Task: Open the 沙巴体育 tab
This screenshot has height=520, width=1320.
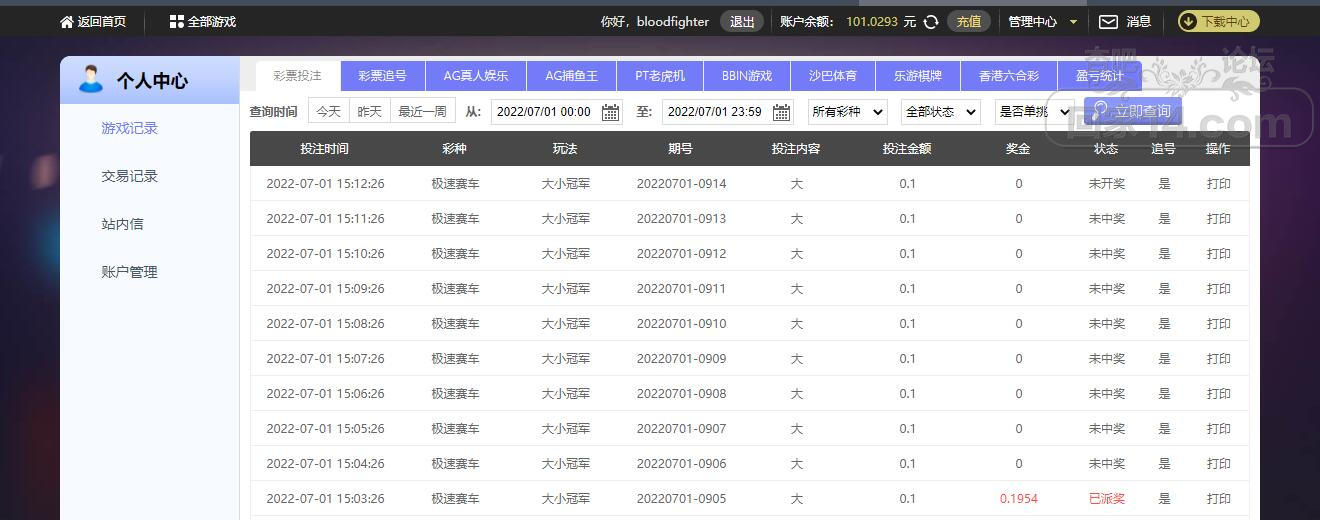Action: click(833, 76)
